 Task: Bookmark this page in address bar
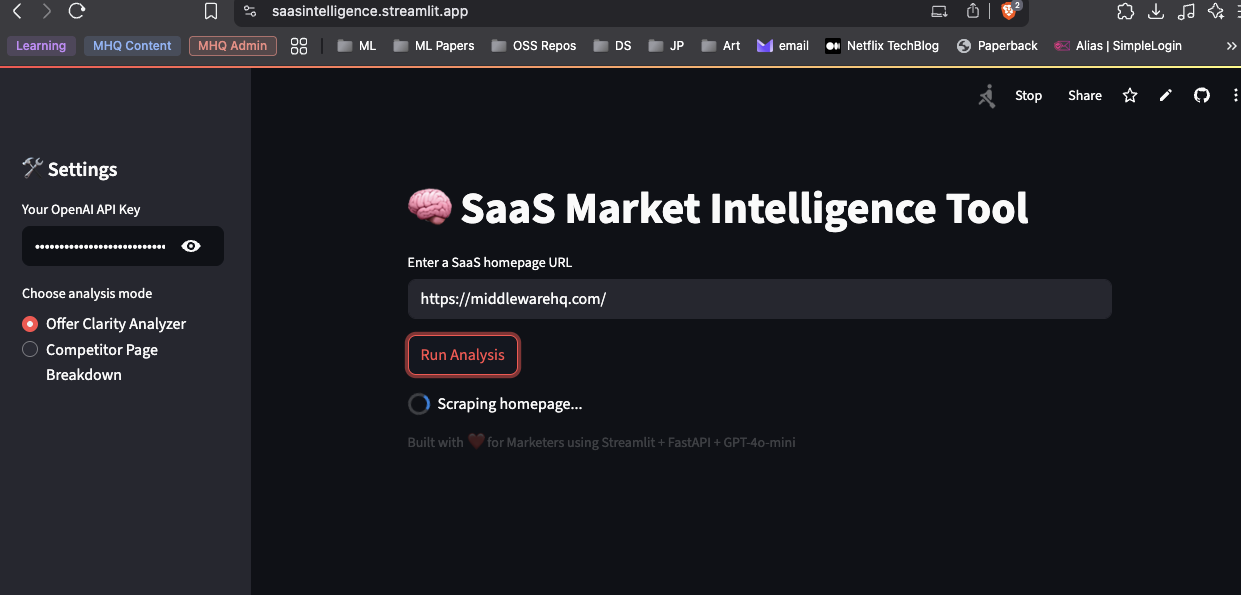[x=211, y=11]
